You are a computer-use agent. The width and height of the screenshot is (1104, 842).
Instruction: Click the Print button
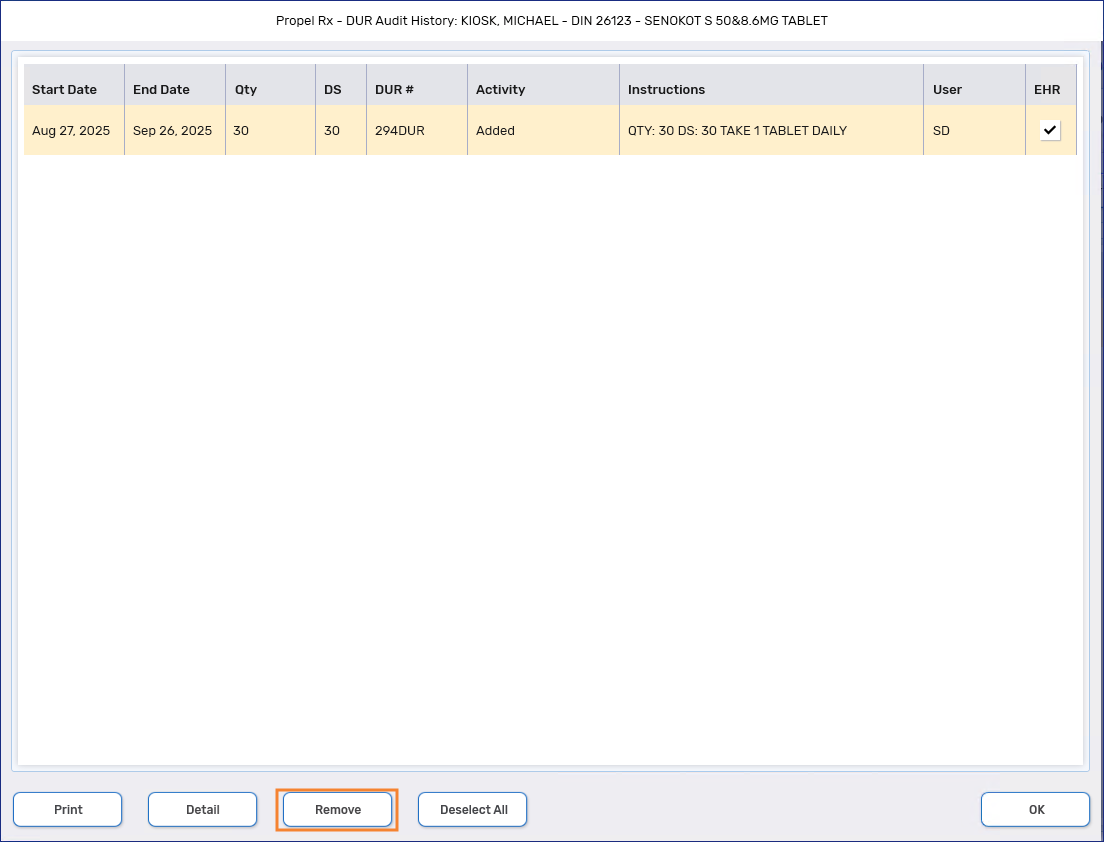[68, 810]
